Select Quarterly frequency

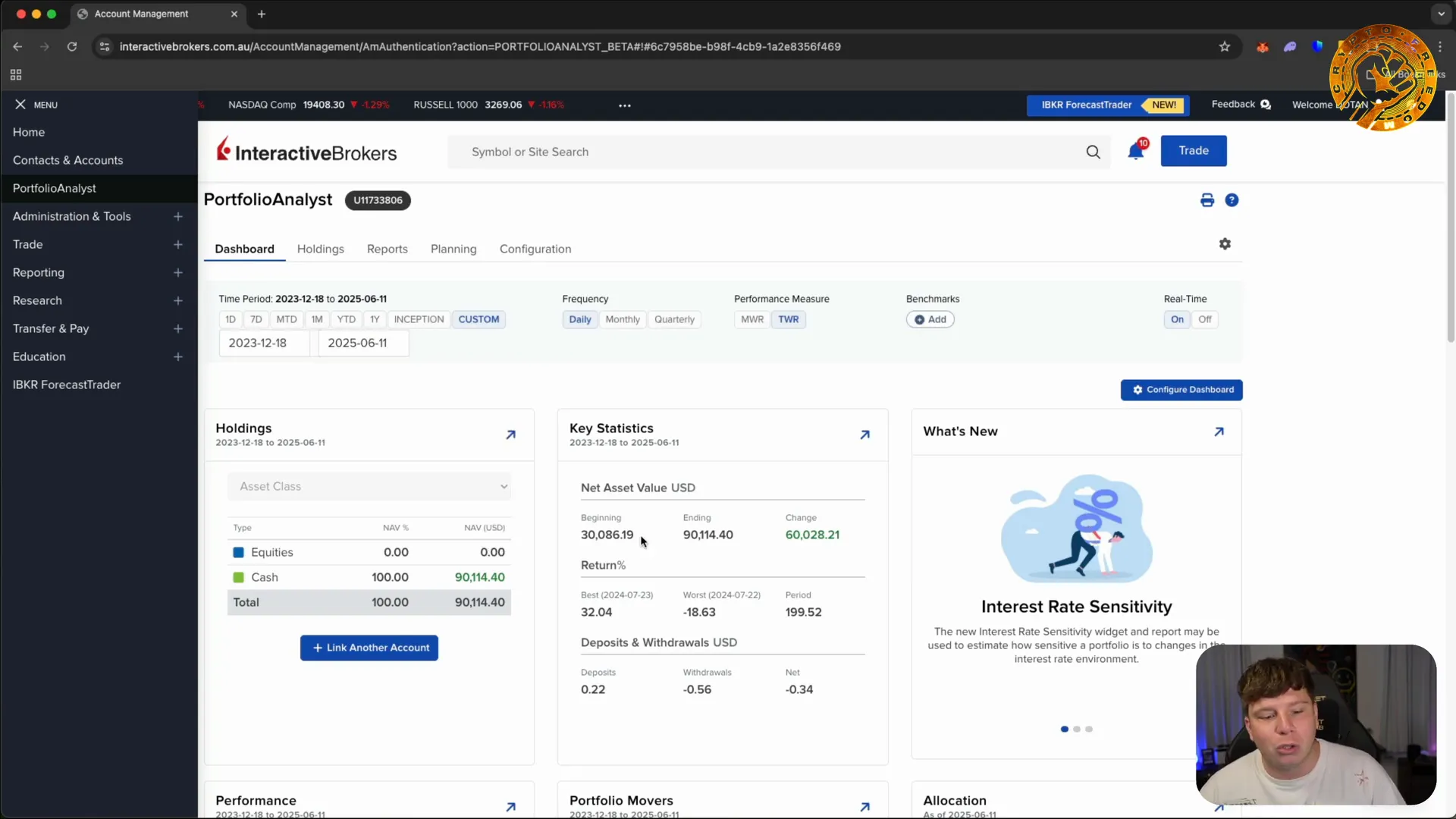point(674,319)
